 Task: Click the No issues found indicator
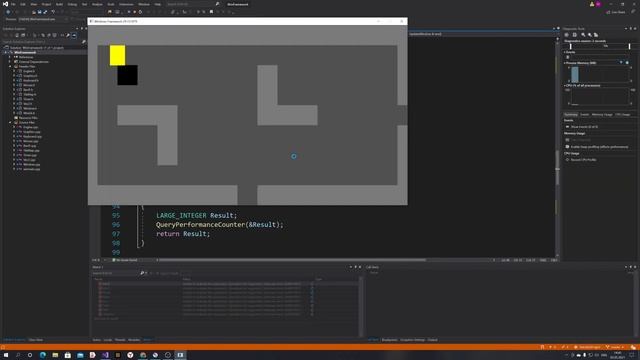tap(125, 260)
